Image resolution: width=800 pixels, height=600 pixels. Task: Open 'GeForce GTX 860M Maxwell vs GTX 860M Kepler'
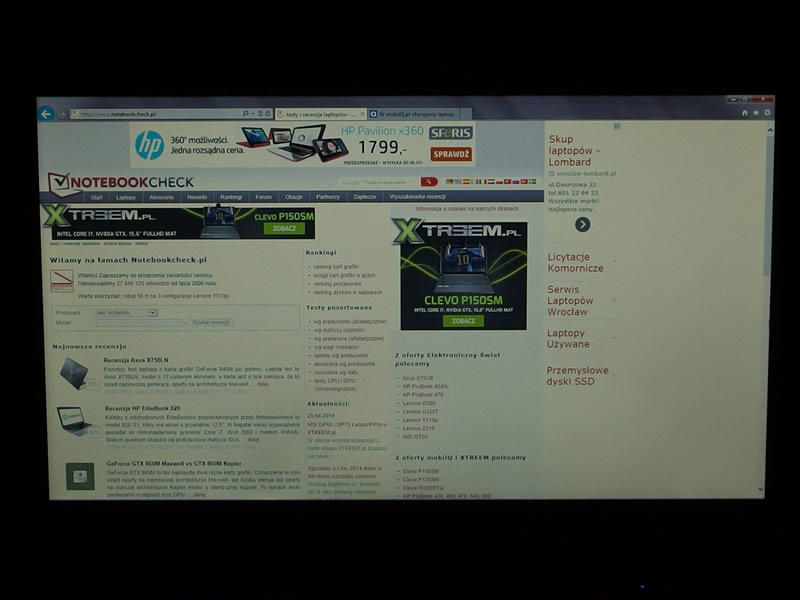(x=174, y=464)
